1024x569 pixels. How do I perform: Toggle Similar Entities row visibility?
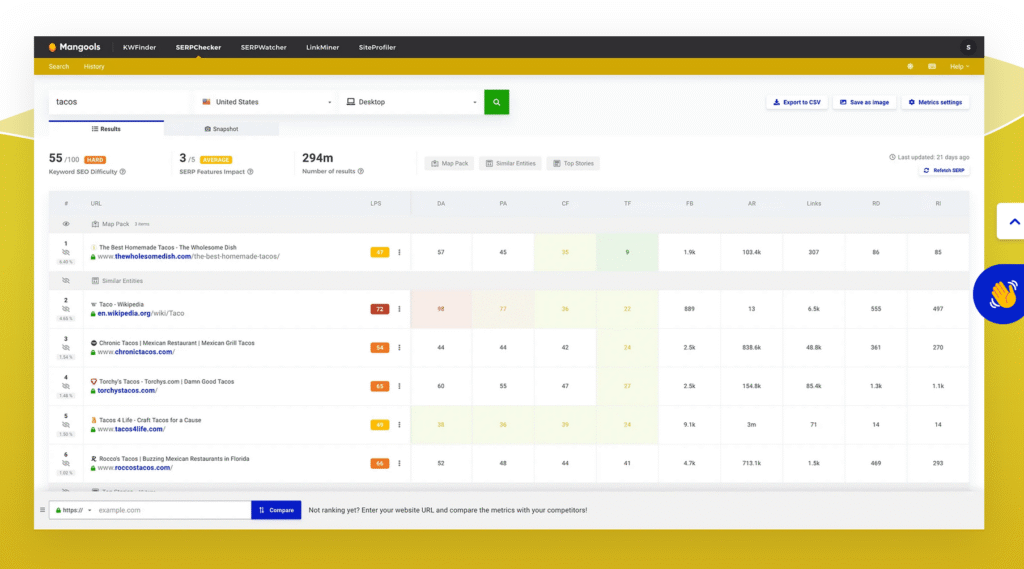click(66, 281)
